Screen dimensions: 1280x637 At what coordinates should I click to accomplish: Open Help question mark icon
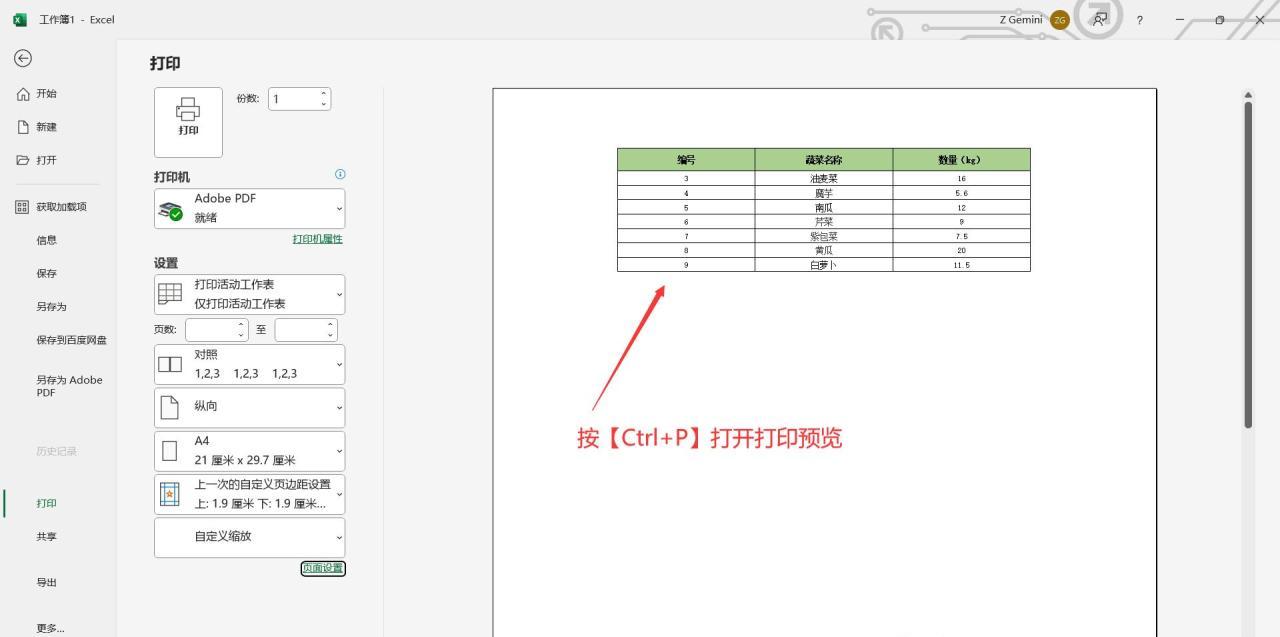1140,20
